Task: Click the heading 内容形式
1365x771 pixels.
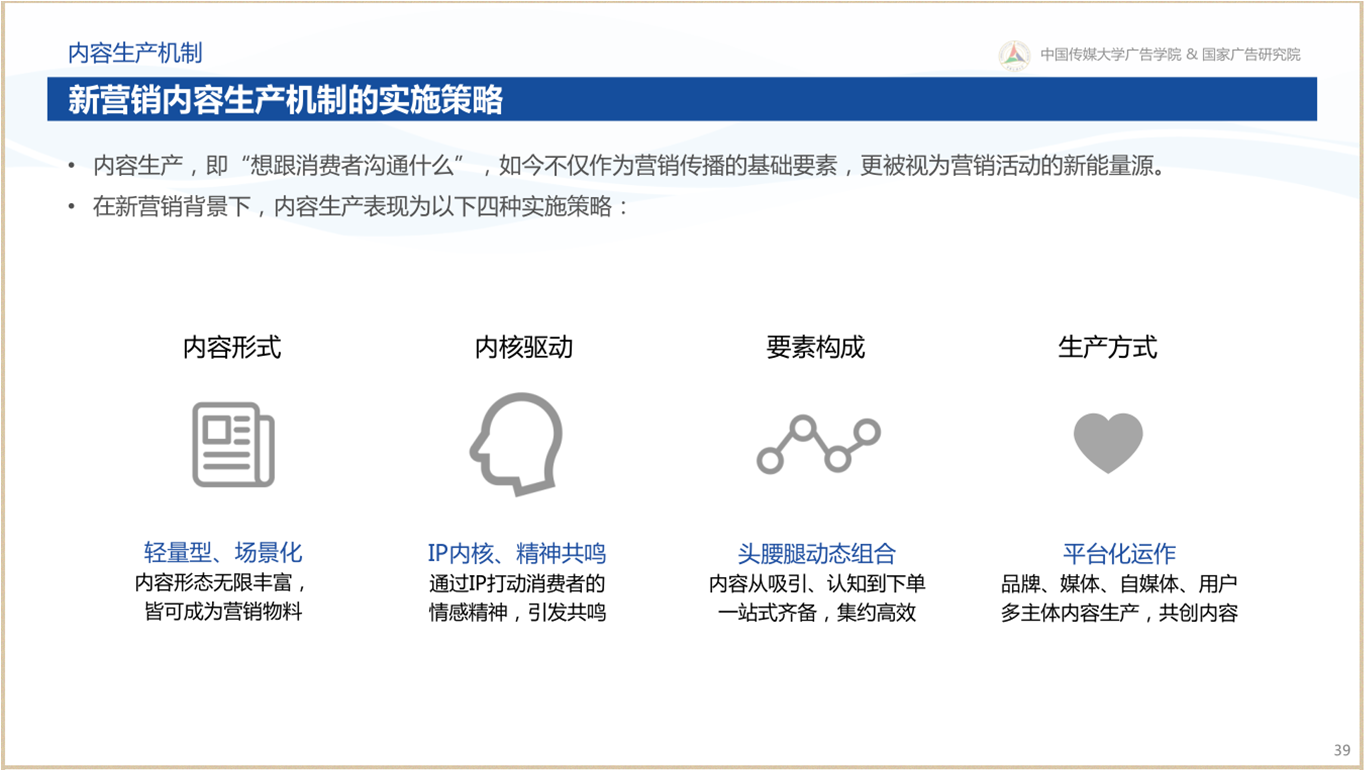Action: (232, 347)
